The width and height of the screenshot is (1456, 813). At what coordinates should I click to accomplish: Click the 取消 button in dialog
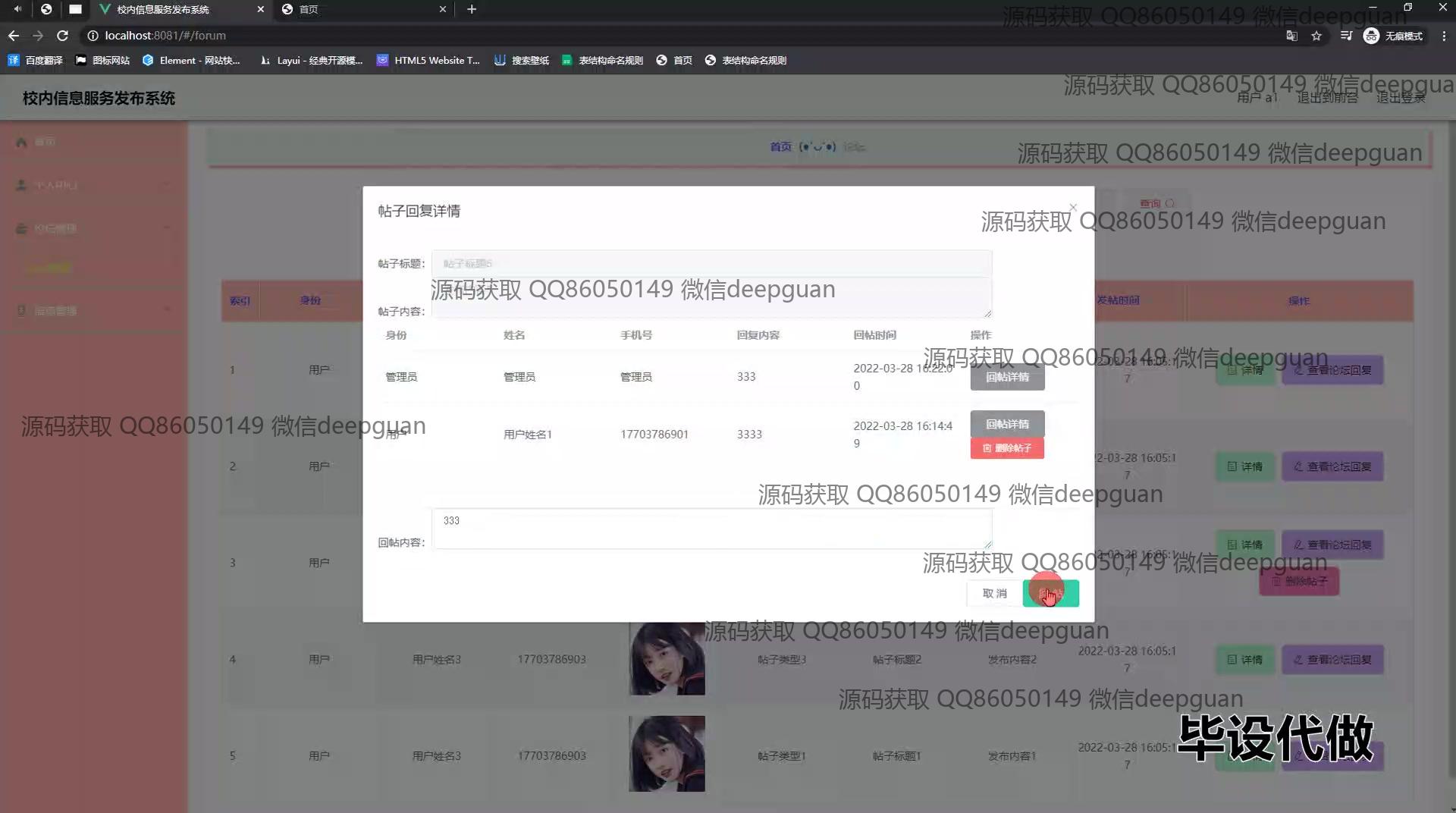tap(994, 593)
